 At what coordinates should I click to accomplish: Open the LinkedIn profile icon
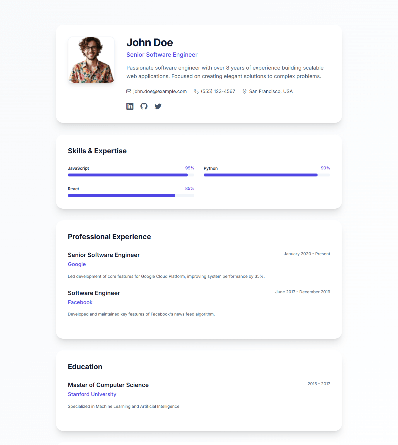[x=130, y=106]
